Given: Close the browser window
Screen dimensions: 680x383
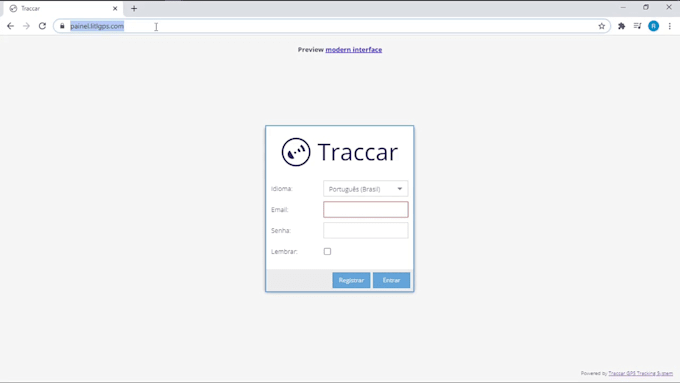Looking at the screenshot, I should 669,7.
